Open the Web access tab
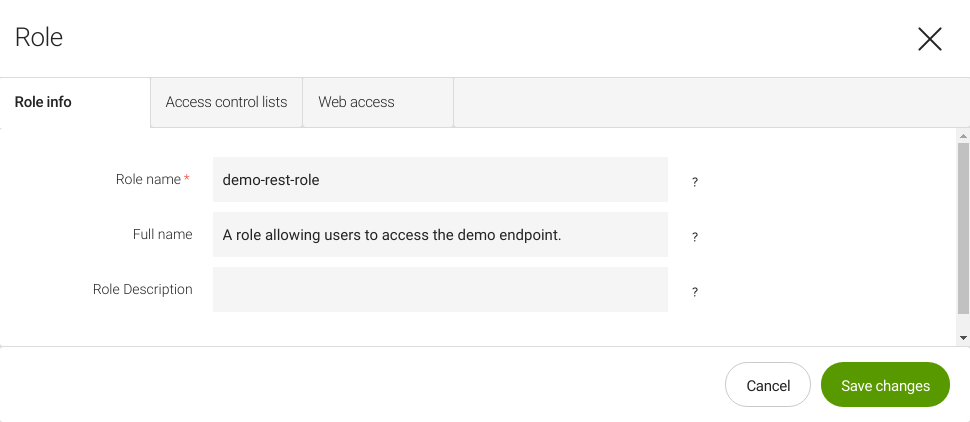970x422 pixels. tap(356, 102)
